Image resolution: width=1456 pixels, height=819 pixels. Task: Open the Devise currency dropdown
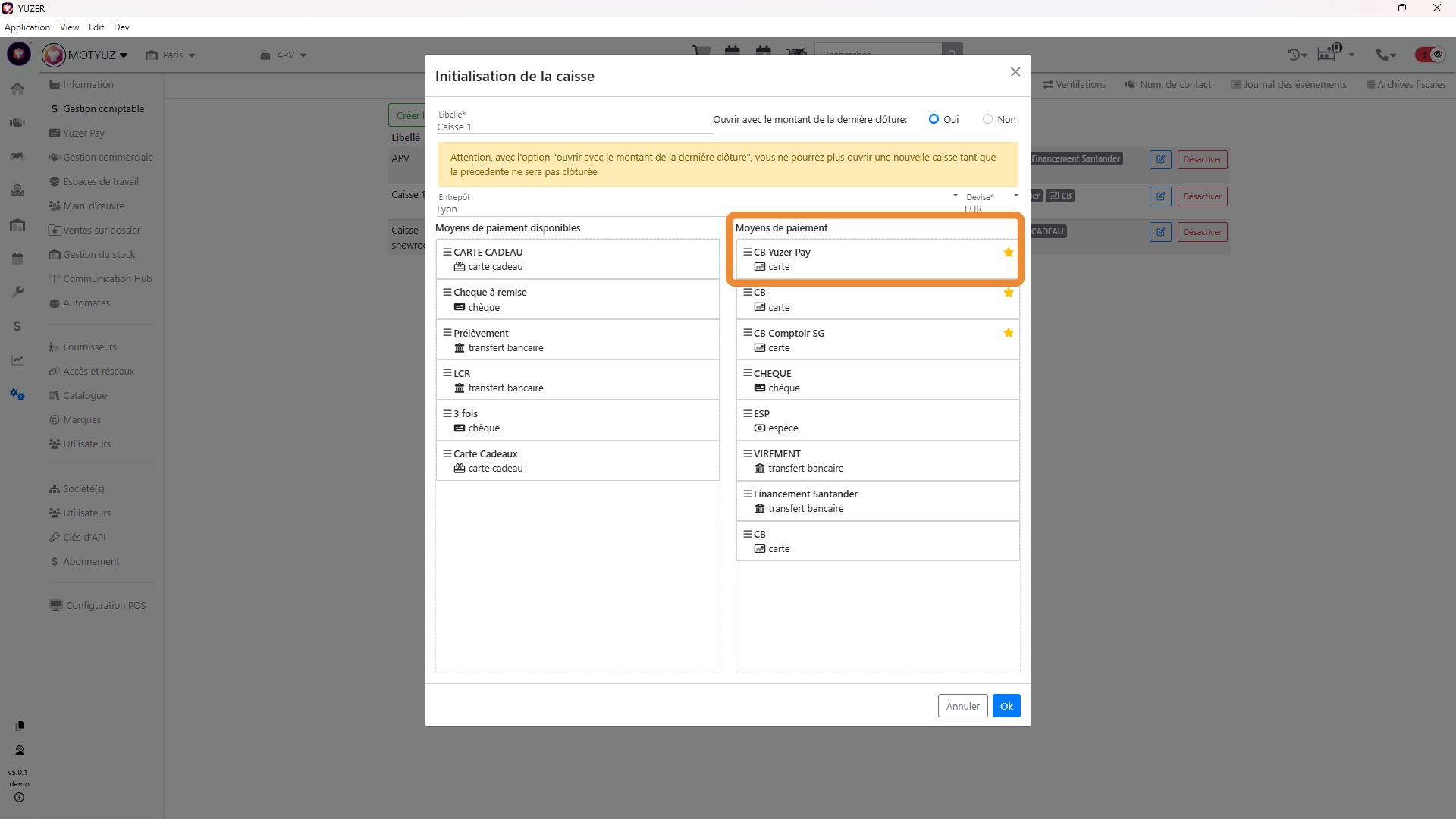tap(991, 203)
